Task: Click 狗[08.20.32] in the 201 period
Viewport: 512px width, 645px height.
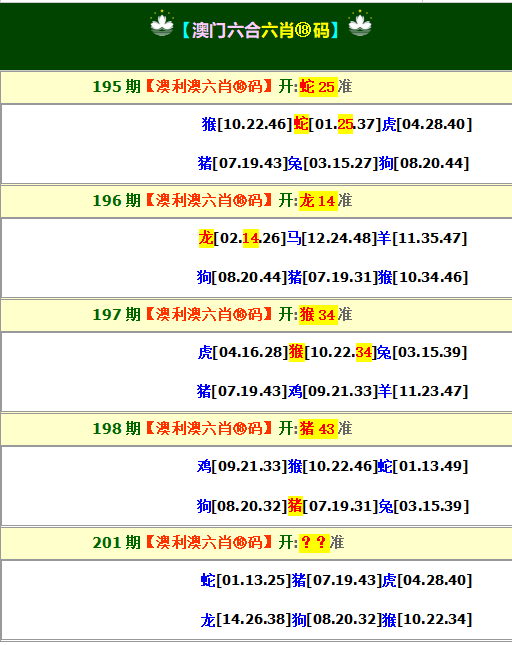Action: point(336,619)
